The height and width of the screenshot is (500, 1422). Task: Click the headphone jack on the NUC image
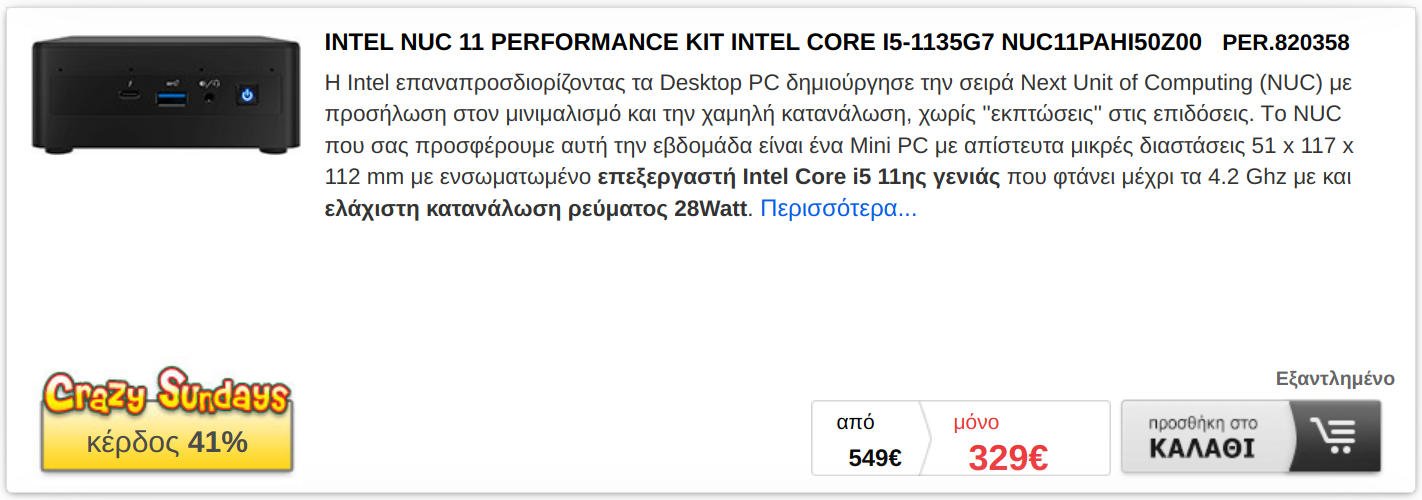click(209, 97)
